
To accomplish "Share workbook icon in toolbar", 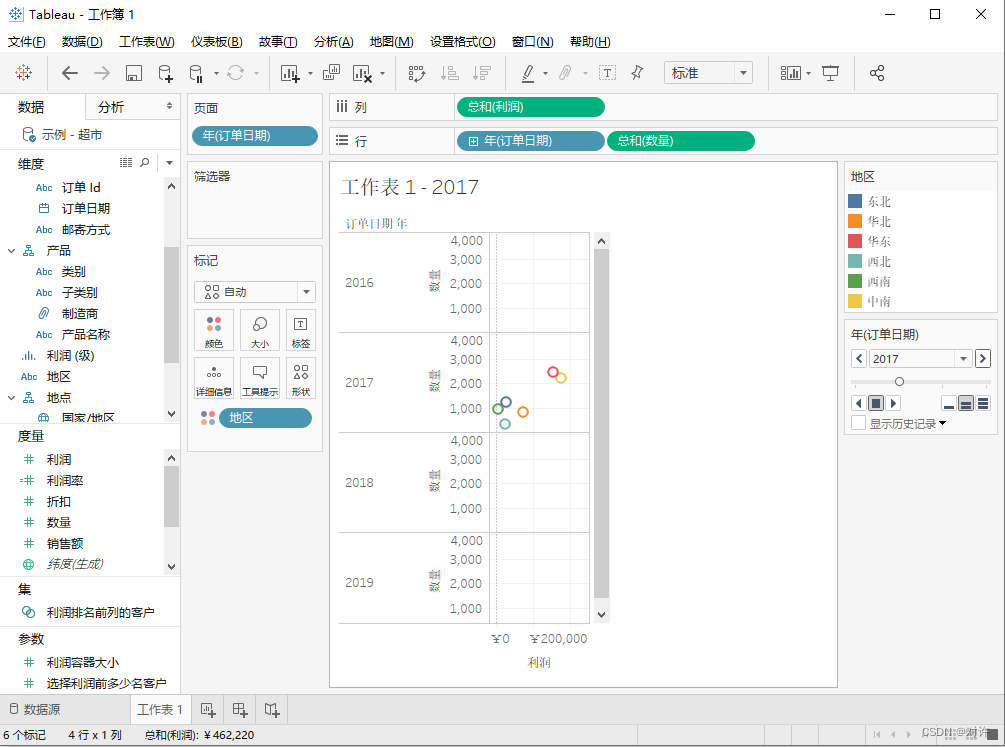I will (877, 73).
